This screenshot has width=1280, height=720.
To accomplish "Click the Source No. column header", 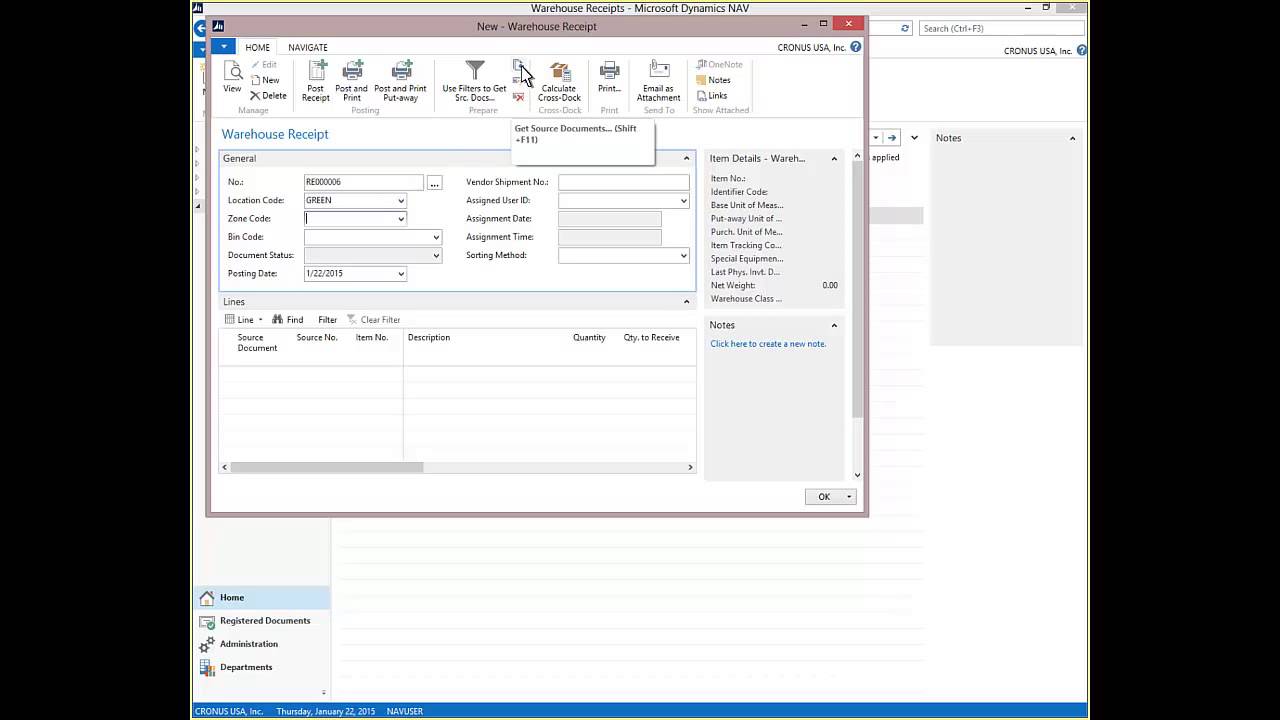I will (317, 338).
